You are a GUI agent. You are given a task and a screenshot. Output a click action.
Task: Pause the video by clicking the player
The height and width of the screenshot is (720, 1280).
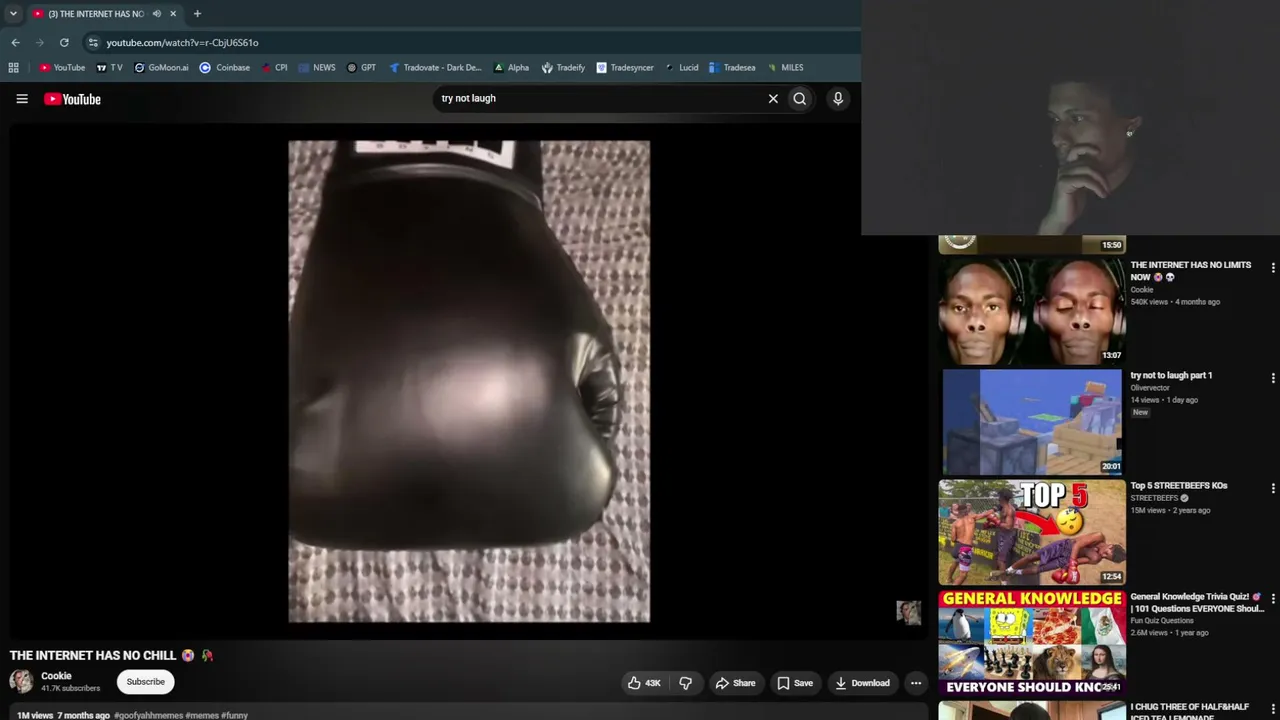pos(469,381)
